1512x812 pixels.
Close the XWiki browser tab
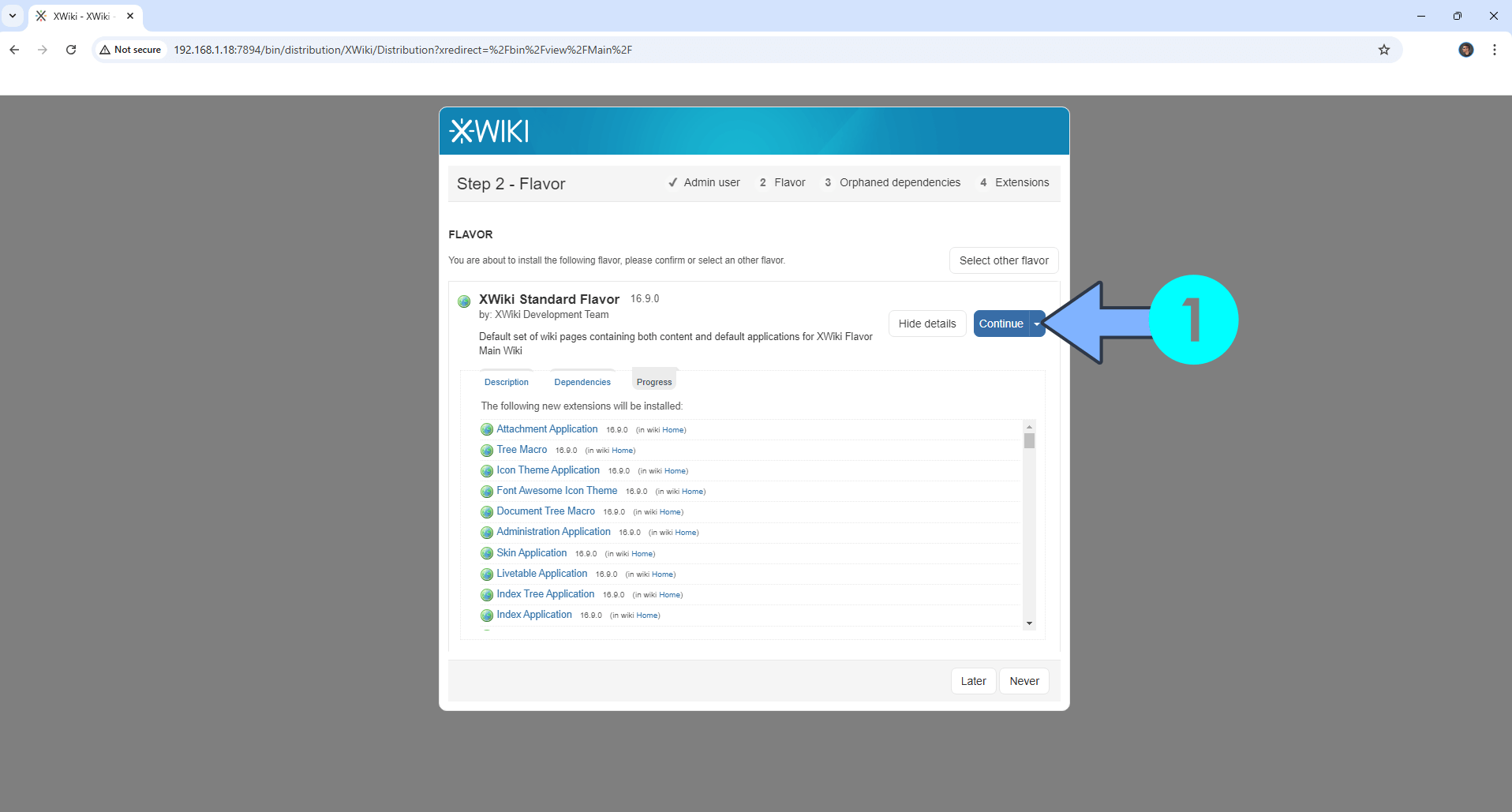point(130,16)
